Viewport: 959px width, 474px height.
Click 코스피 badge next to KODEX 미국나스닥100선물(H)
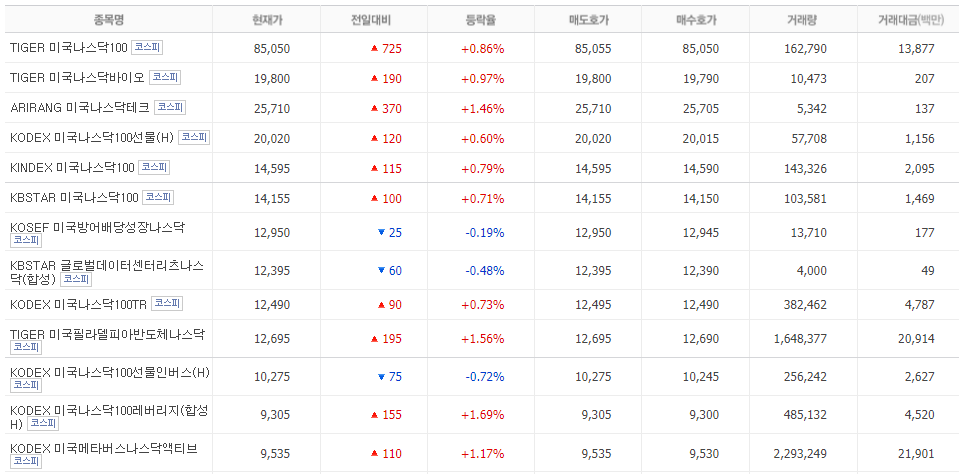pos(194,137)
